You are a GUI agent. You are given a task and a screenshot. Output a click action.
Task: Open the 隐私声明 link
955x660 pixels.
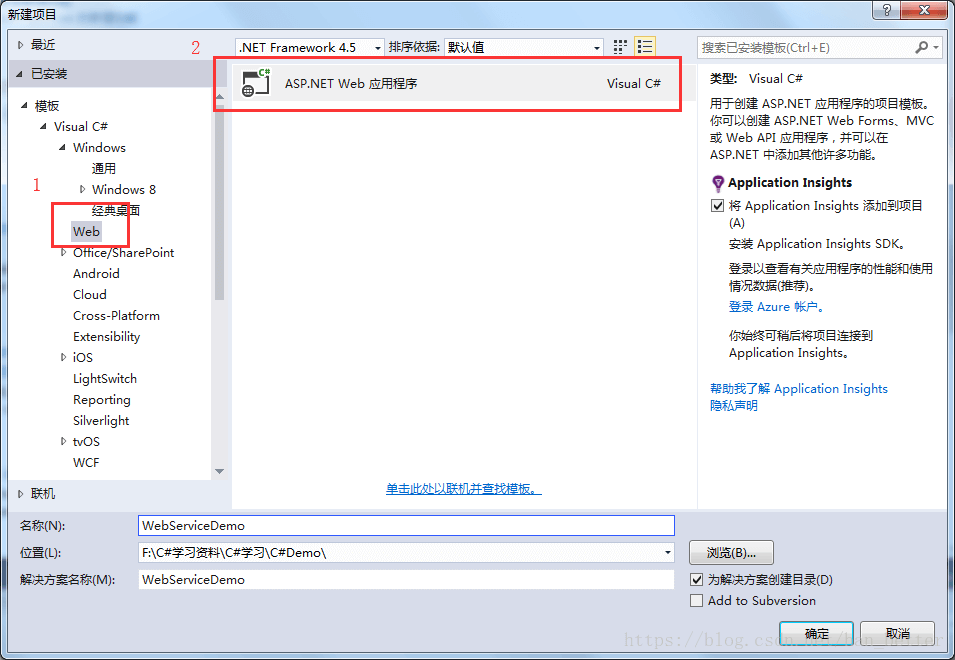click(733, 405)
